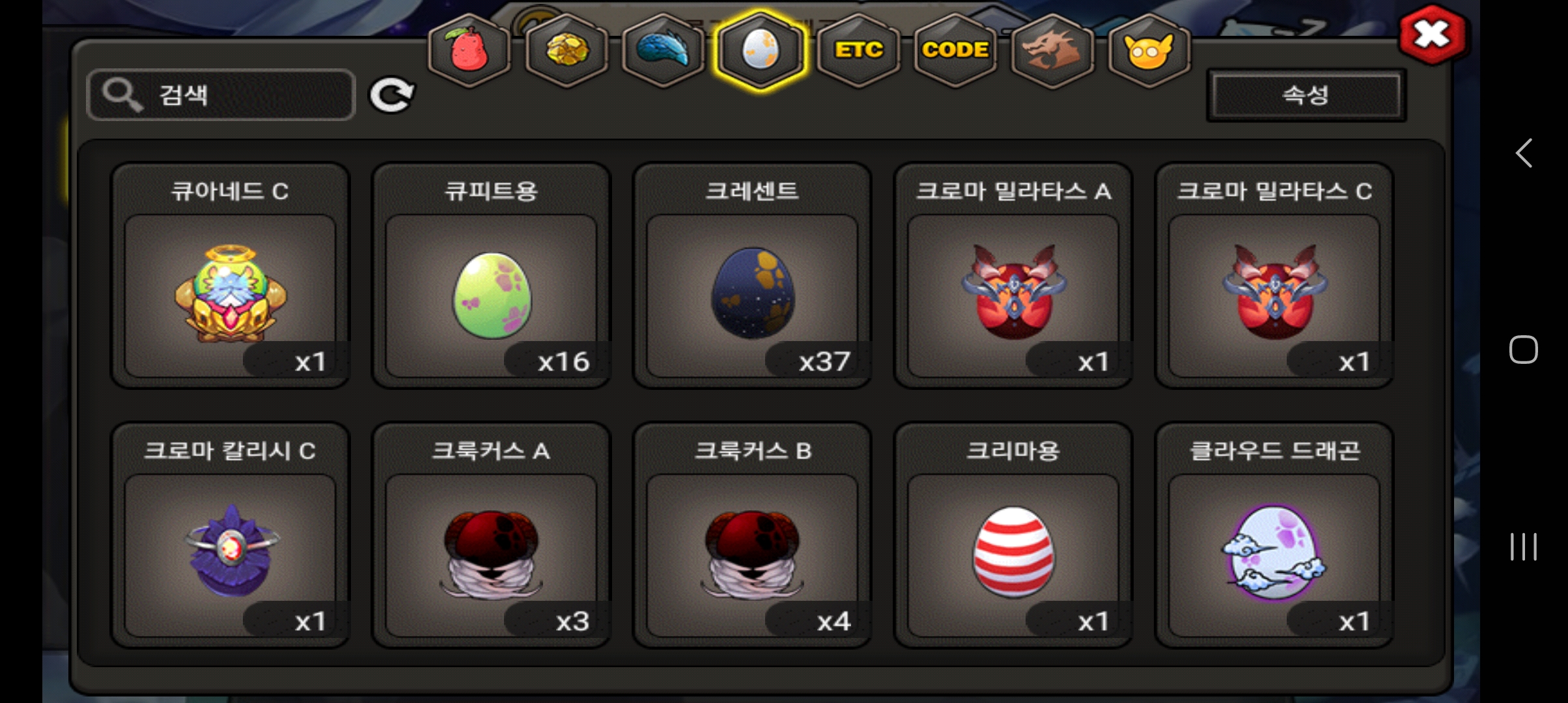Open the blue dragon scale category tab
The height and width of the screenshot is (703, 1568).
(x=663, y=50)
